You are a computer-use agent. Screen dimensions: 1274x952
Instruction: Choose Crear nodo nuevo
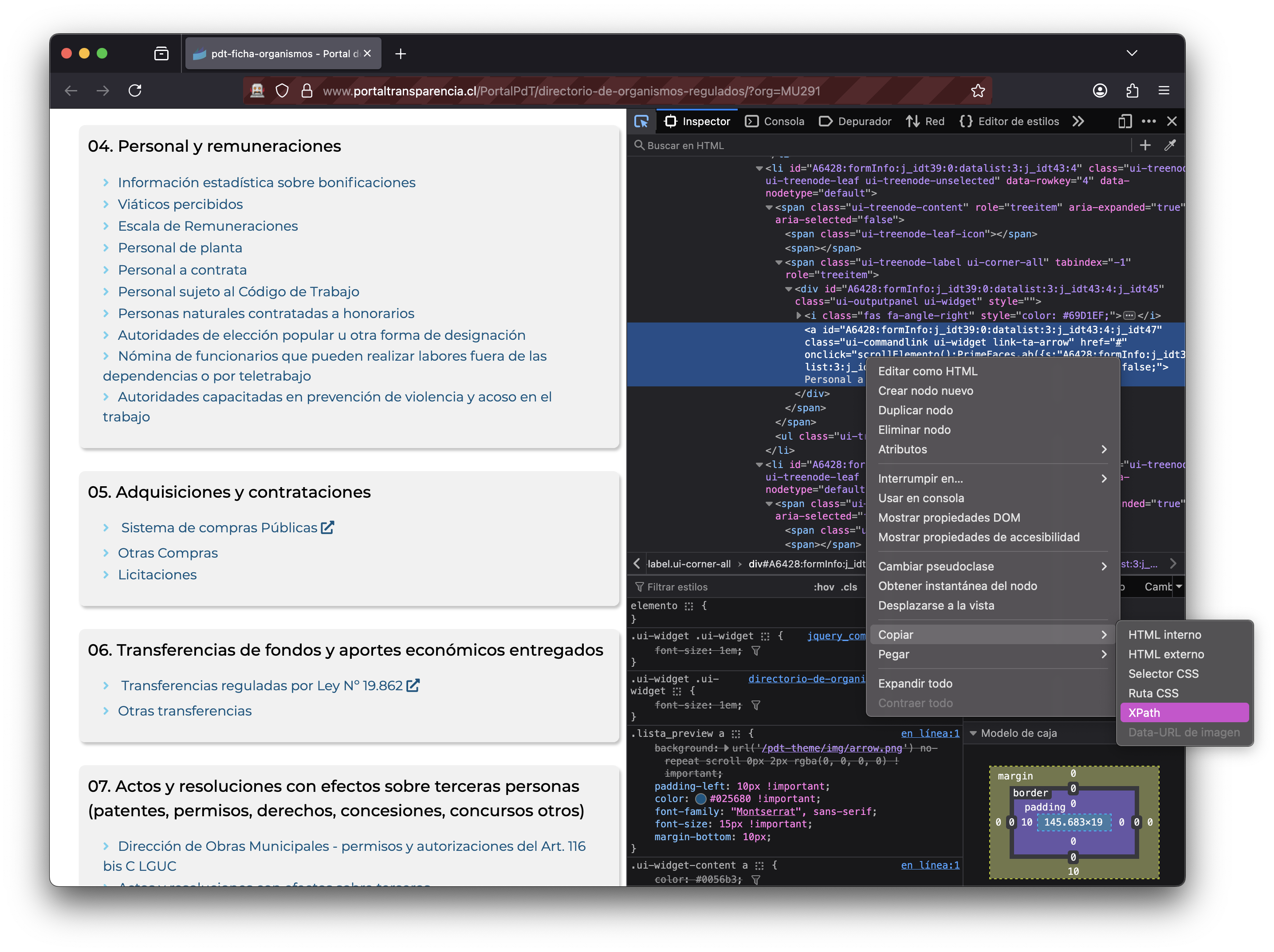click(993, 391)
